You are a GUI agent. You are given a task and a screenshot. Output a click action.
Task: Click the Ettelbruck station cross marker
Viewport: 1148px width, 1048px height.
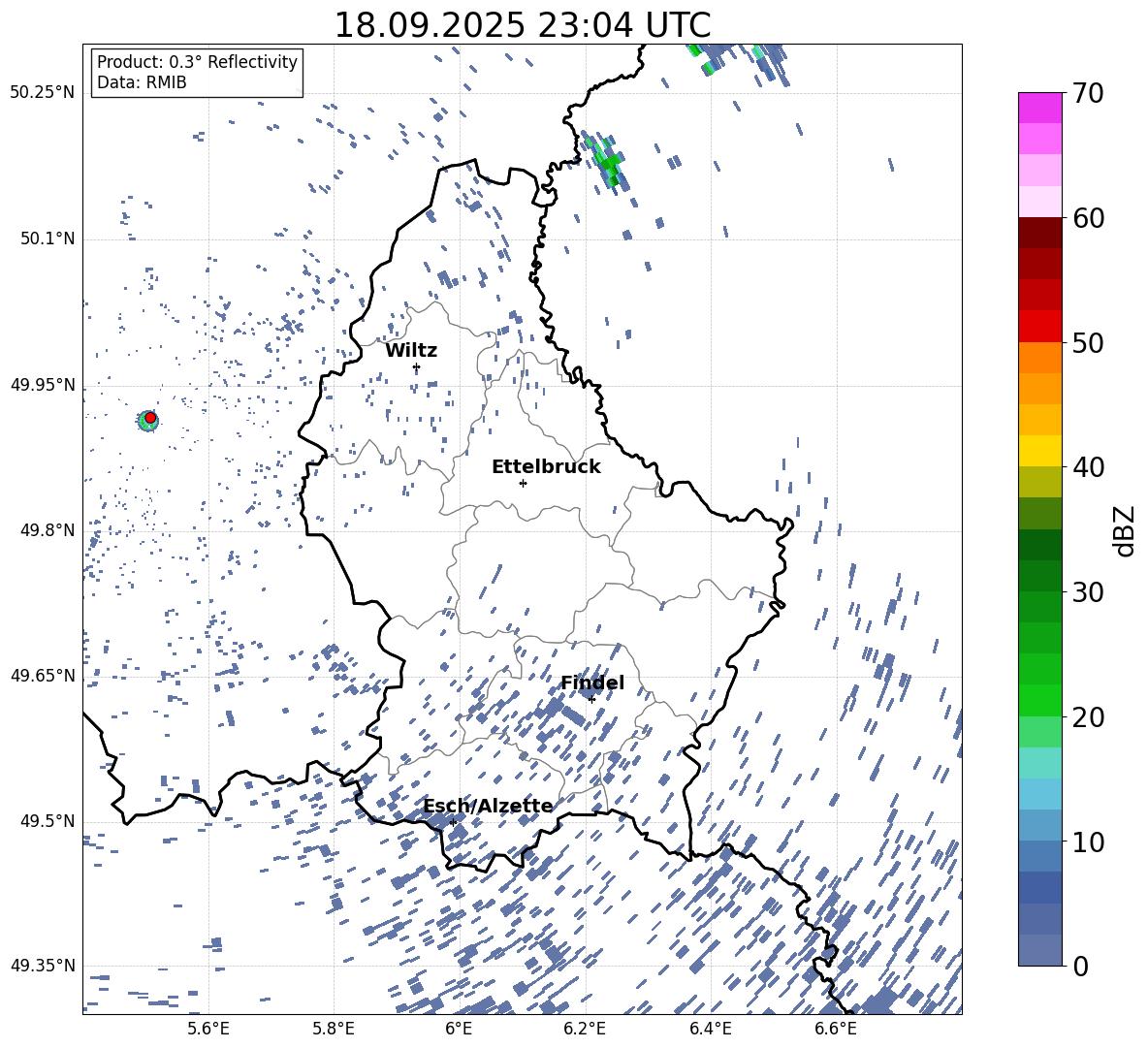pos(523,483)
